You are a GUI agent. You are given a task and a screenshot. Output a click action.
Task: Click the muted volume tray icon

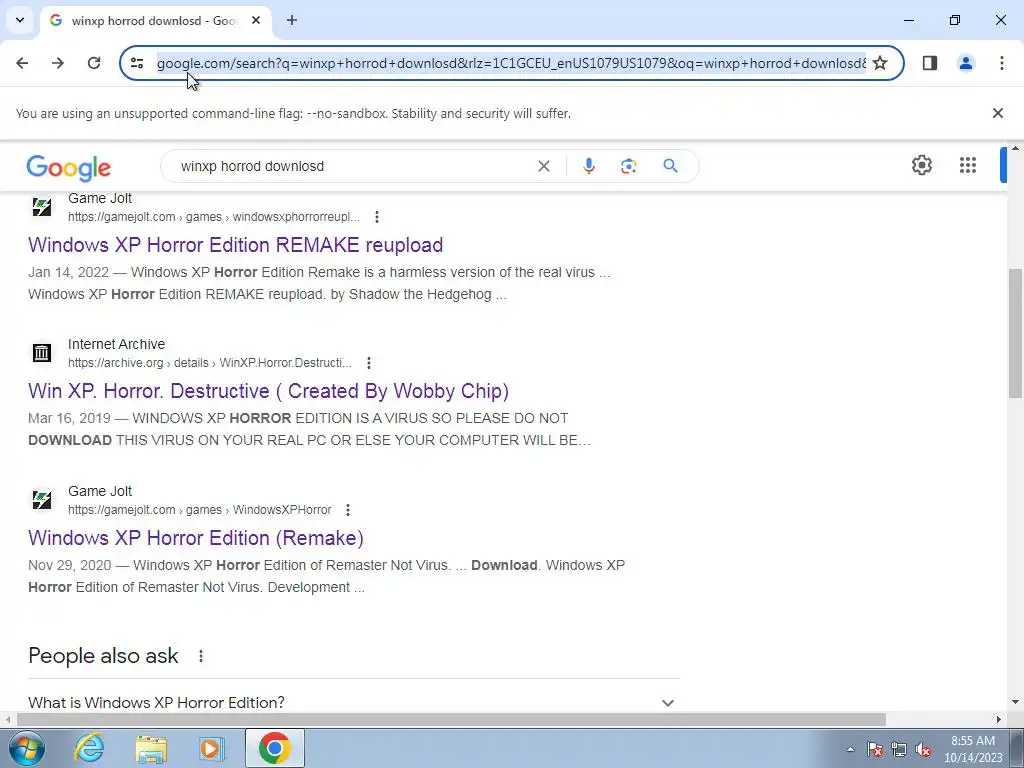tap(923, 749)
